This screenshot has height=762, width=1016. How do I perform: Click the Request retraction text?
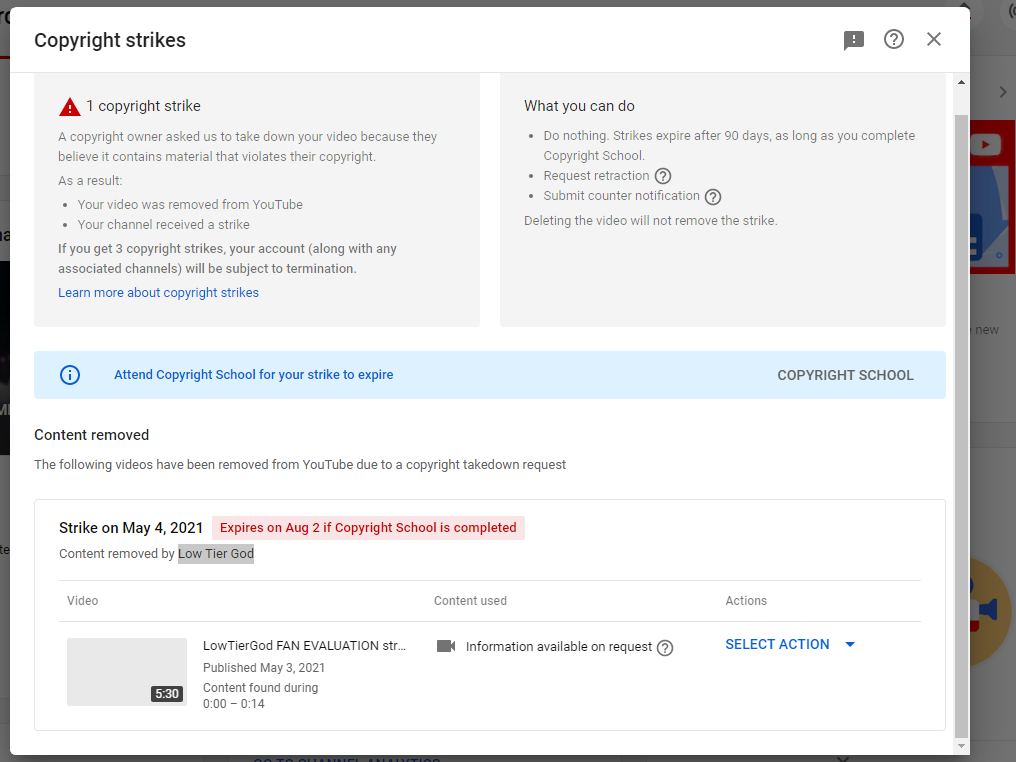coord(596,176)
